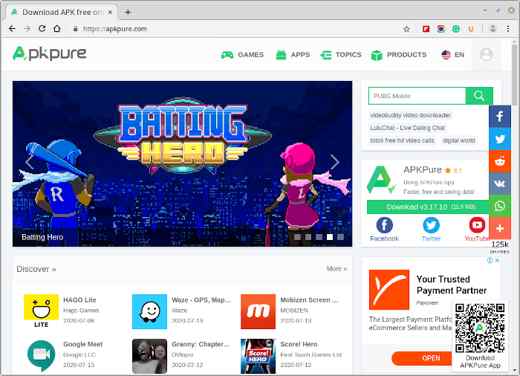
Task: Click the Payoneer ad logo
Action: (x=389, y=290)
